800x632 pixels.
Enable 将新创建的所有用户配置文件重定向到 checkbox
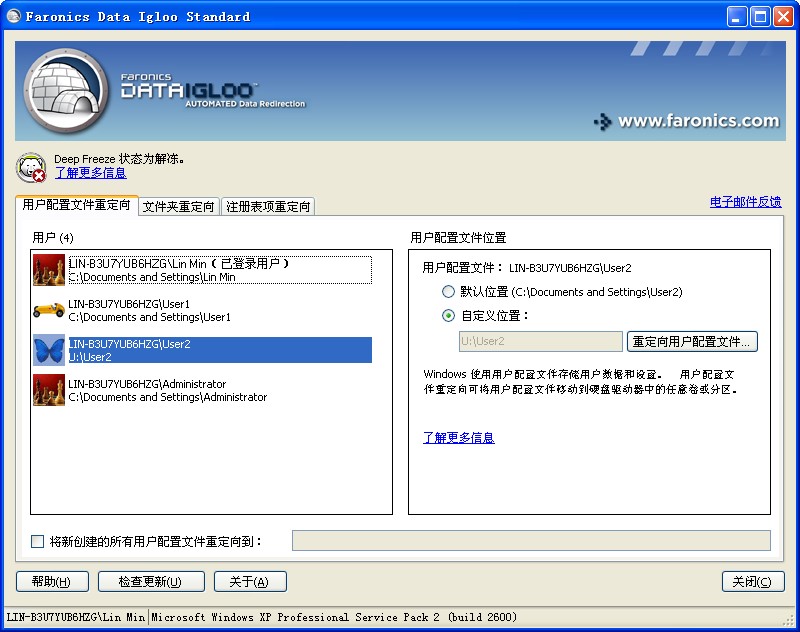(x=38, y=541)
